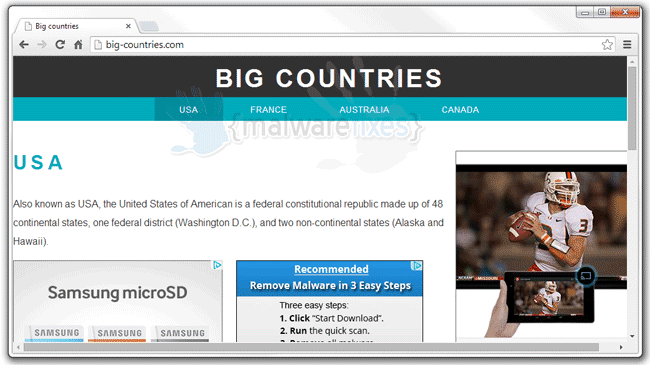This screenshot has height=365, width=650.
Task: Click the browser back arrow
Action: (x=24, y=44)
